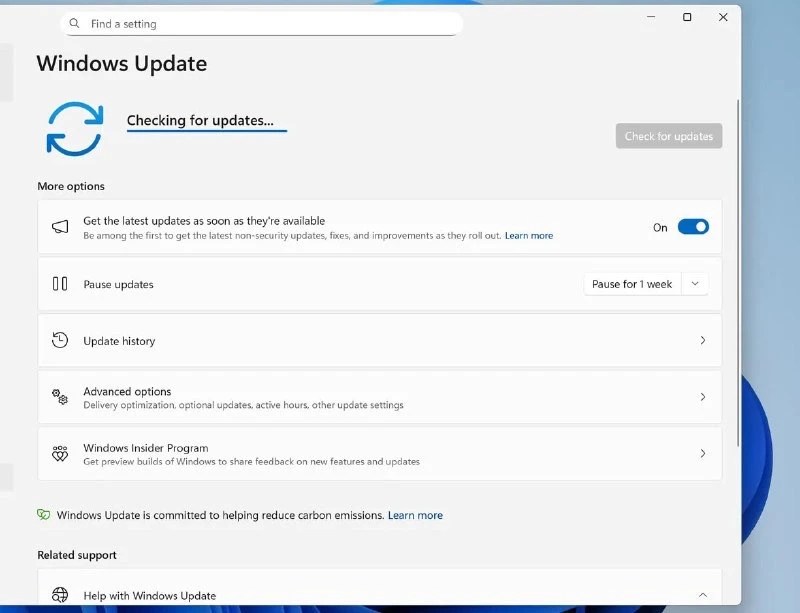The width and height of the screenshot is (800, 613).
Task: Open Learn more link about carbon emissions
Action: click(415, 515)
